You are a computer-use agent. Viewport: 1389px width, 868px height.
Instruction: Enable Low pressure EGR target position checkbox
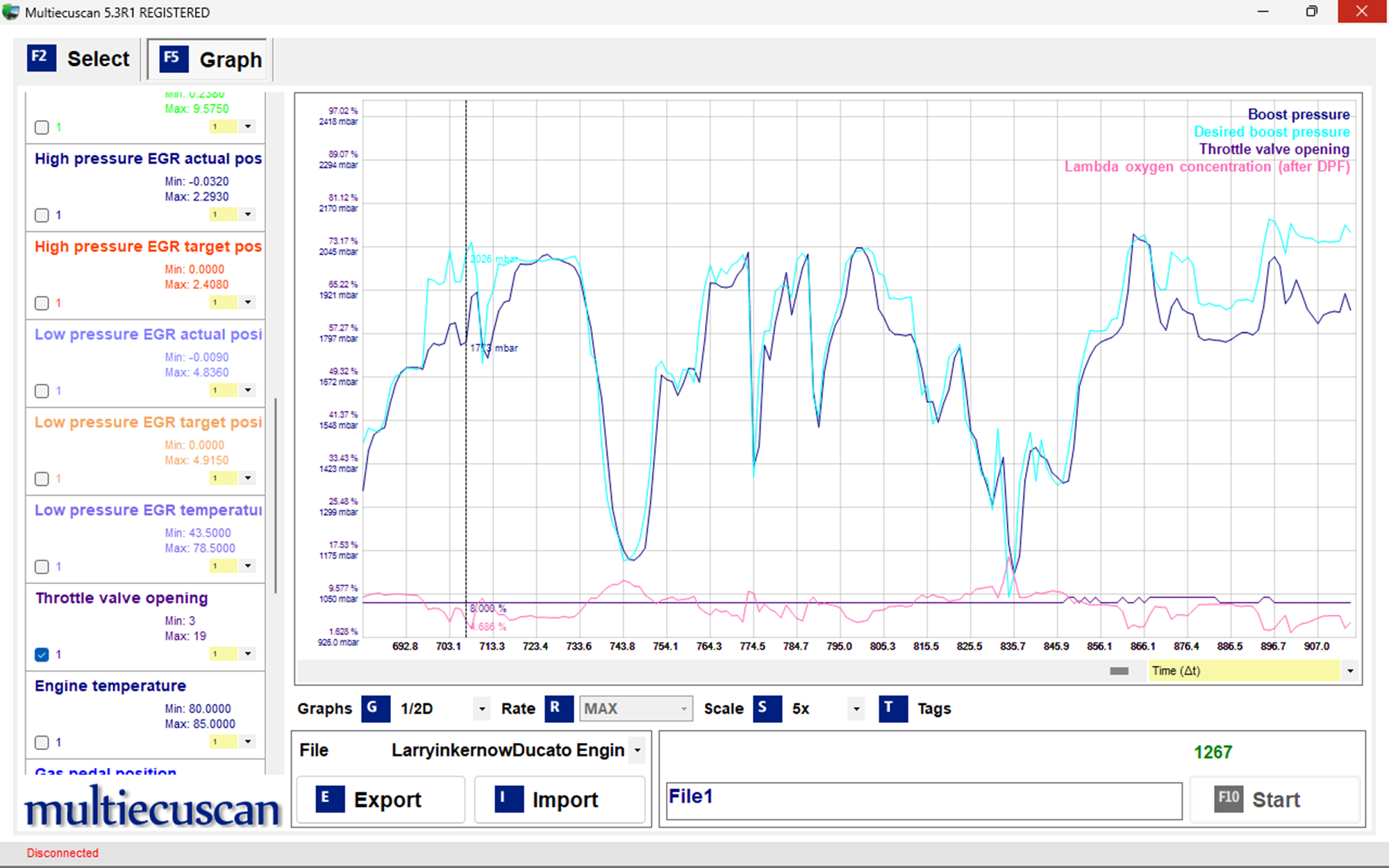pyautogui.click(x=42, y=479)
